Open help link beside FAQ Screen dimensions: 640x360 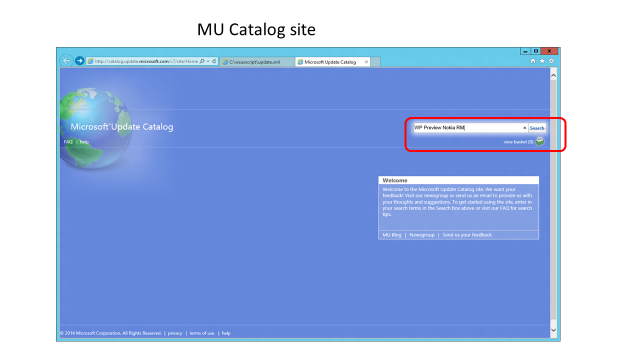point(84,142)
